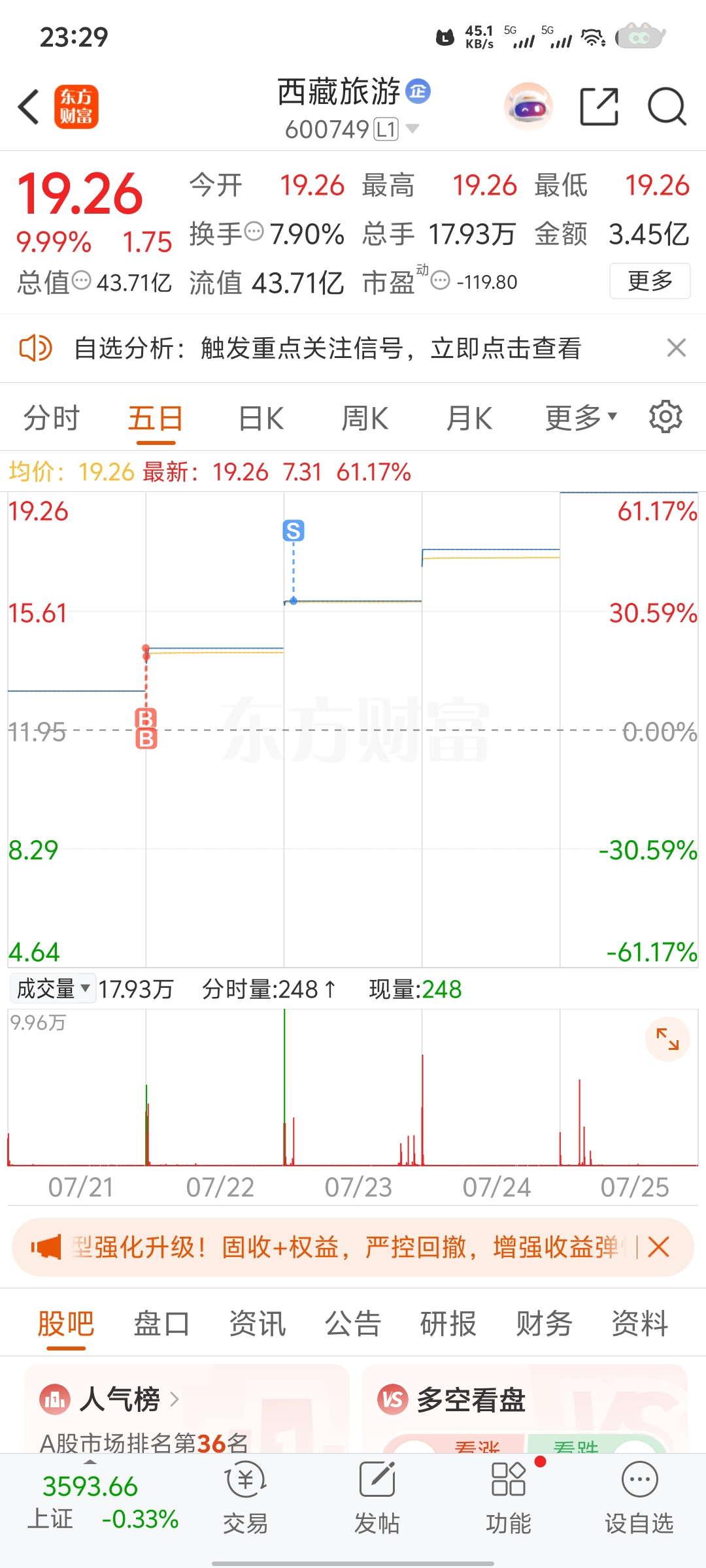
Task: Tap the 总值 info bubble icon
Action: click(x=81, y=281)
